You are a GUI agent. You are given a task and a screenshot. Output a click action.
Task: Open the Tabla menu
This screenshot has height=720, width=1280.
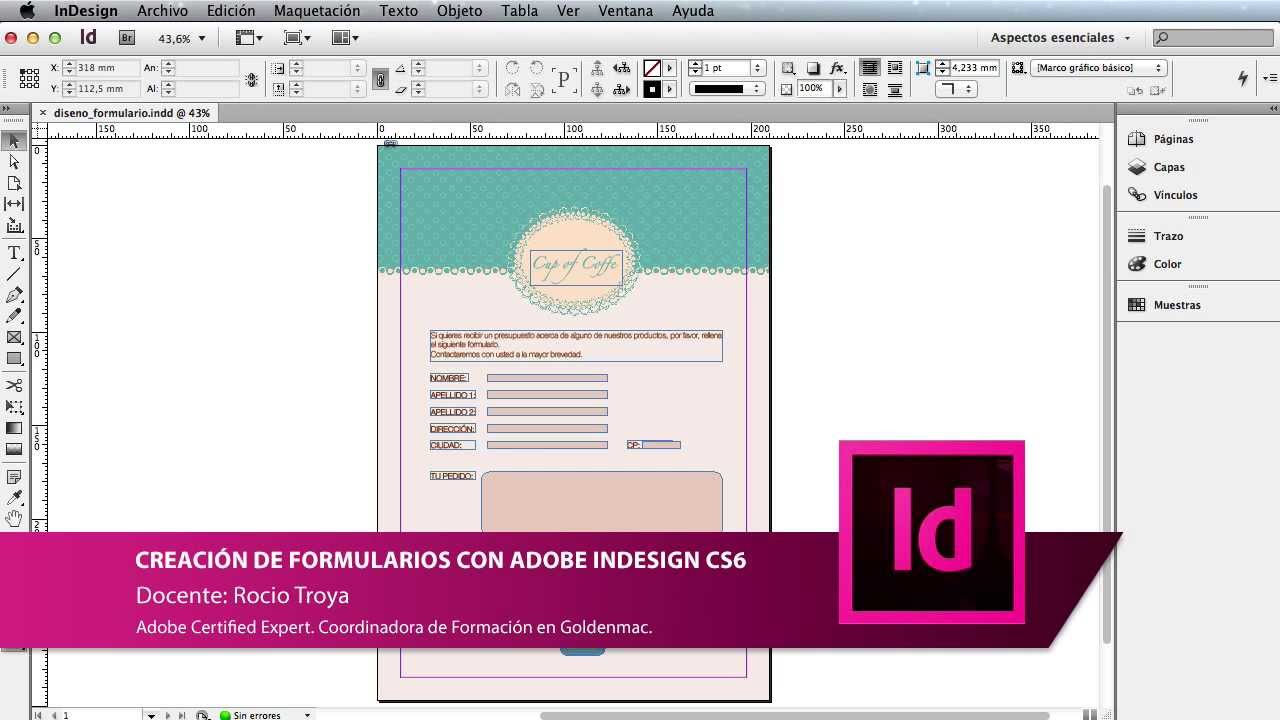point(519,11)
